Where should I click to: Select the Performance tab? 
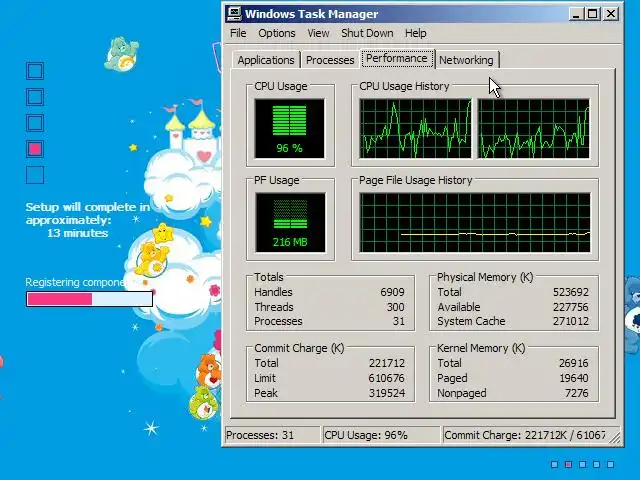tap(397, 58)
